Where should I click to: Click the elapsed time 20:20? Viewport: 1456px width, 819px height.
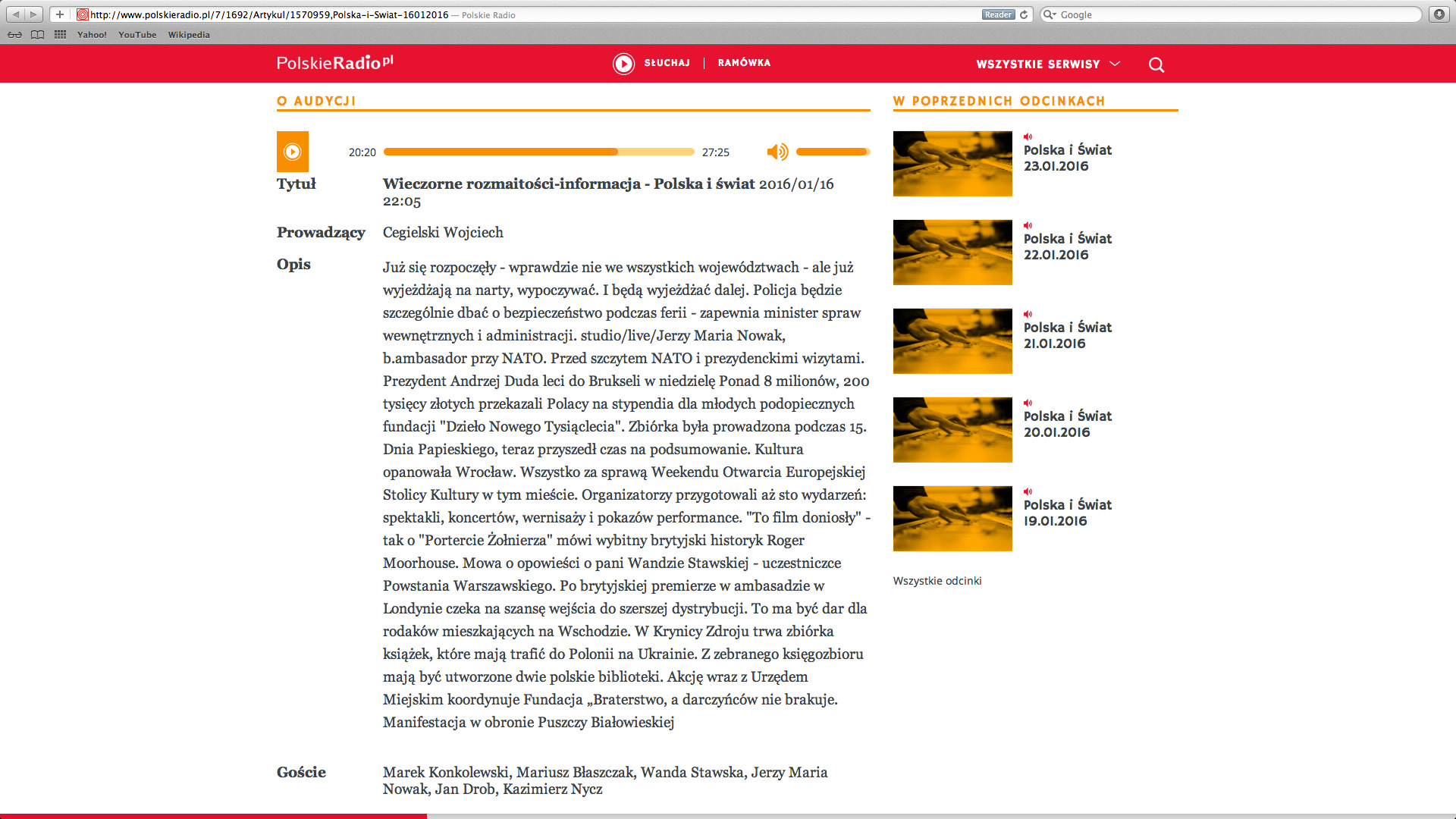(x=362, y=152)
